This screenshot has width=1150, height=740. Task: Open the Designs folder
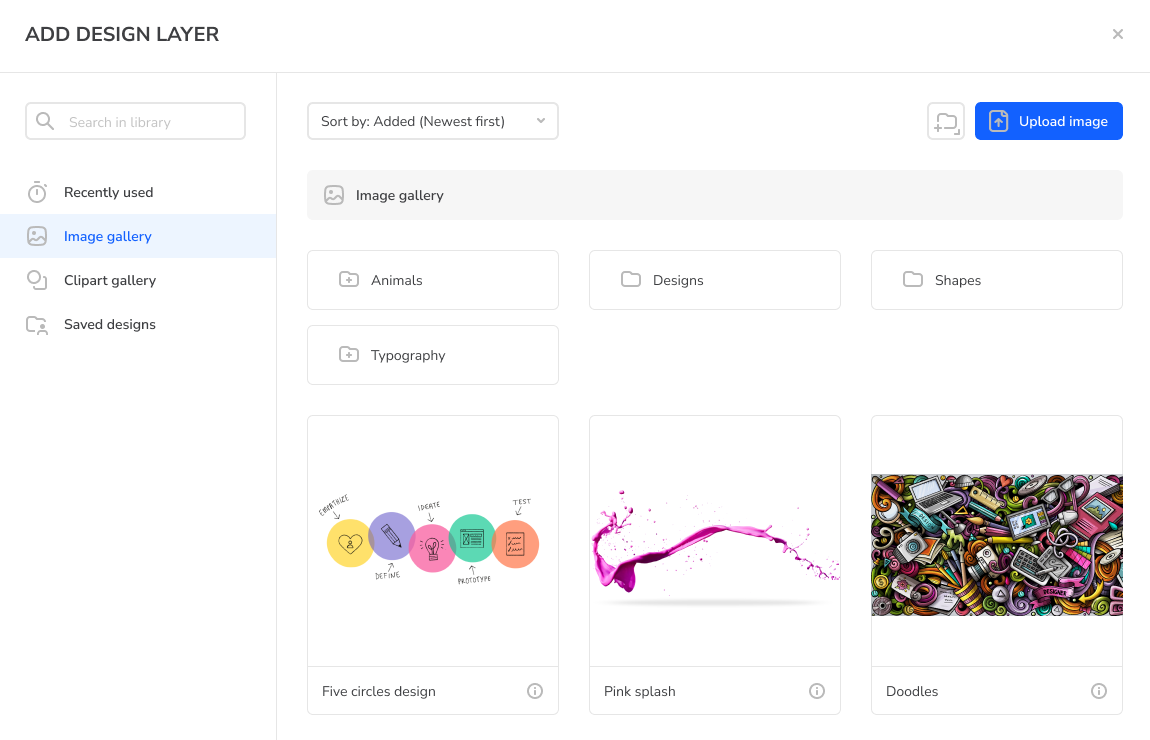[x=714, y=280]
